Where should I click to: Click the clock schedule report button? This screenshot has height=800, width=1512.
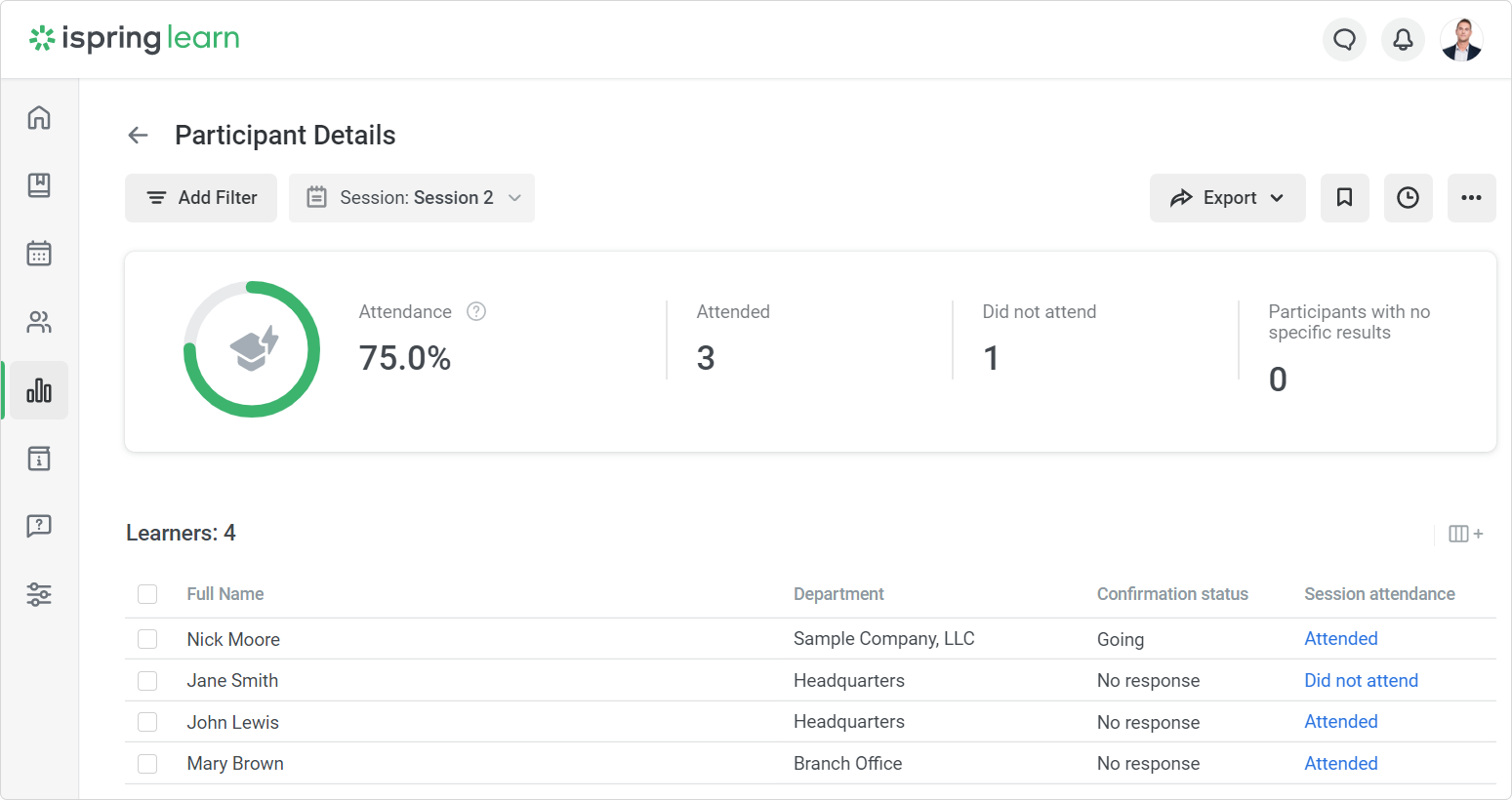[1409, 198]
